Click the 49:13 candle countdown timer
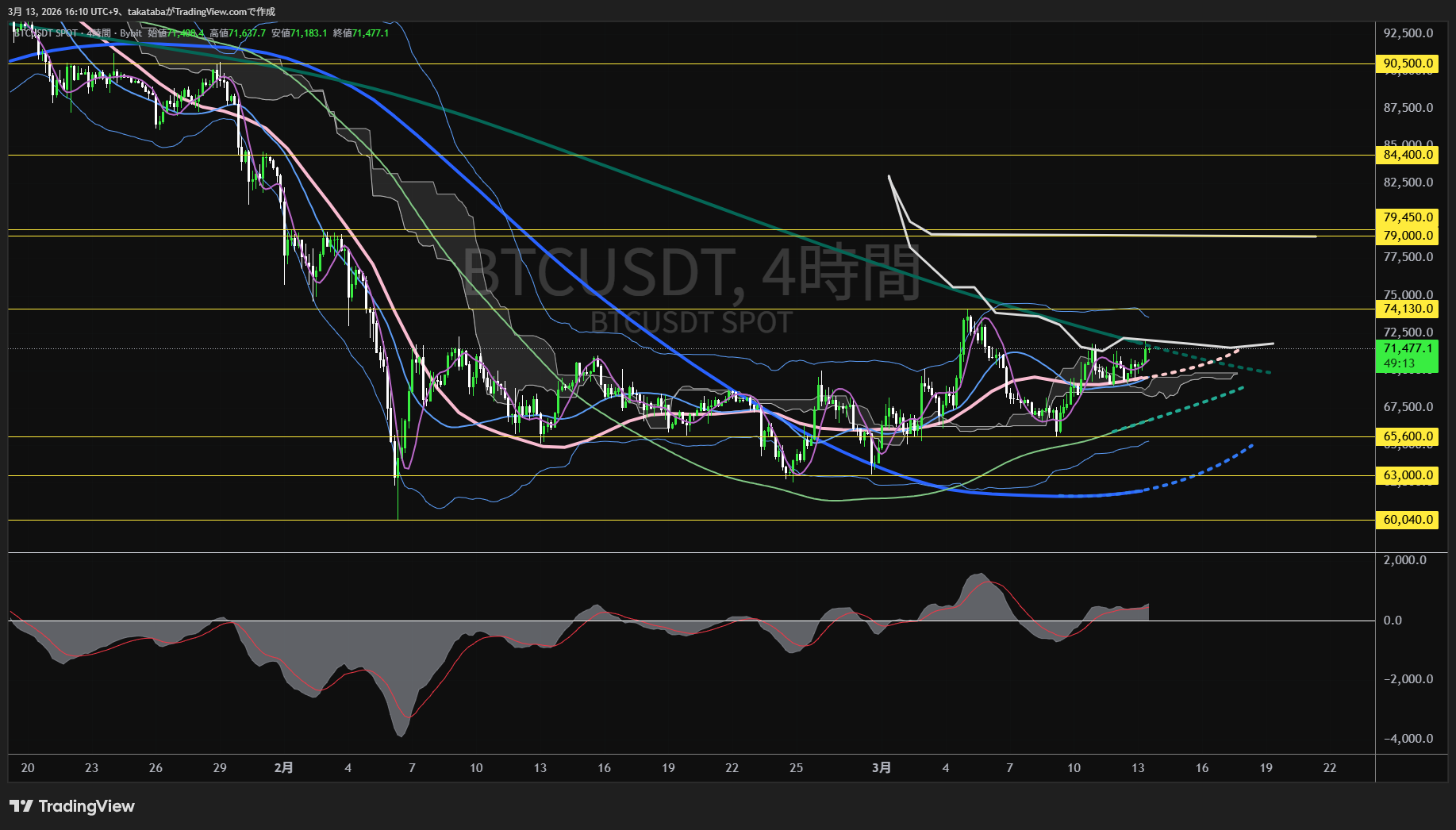 tap(1399, 363)
